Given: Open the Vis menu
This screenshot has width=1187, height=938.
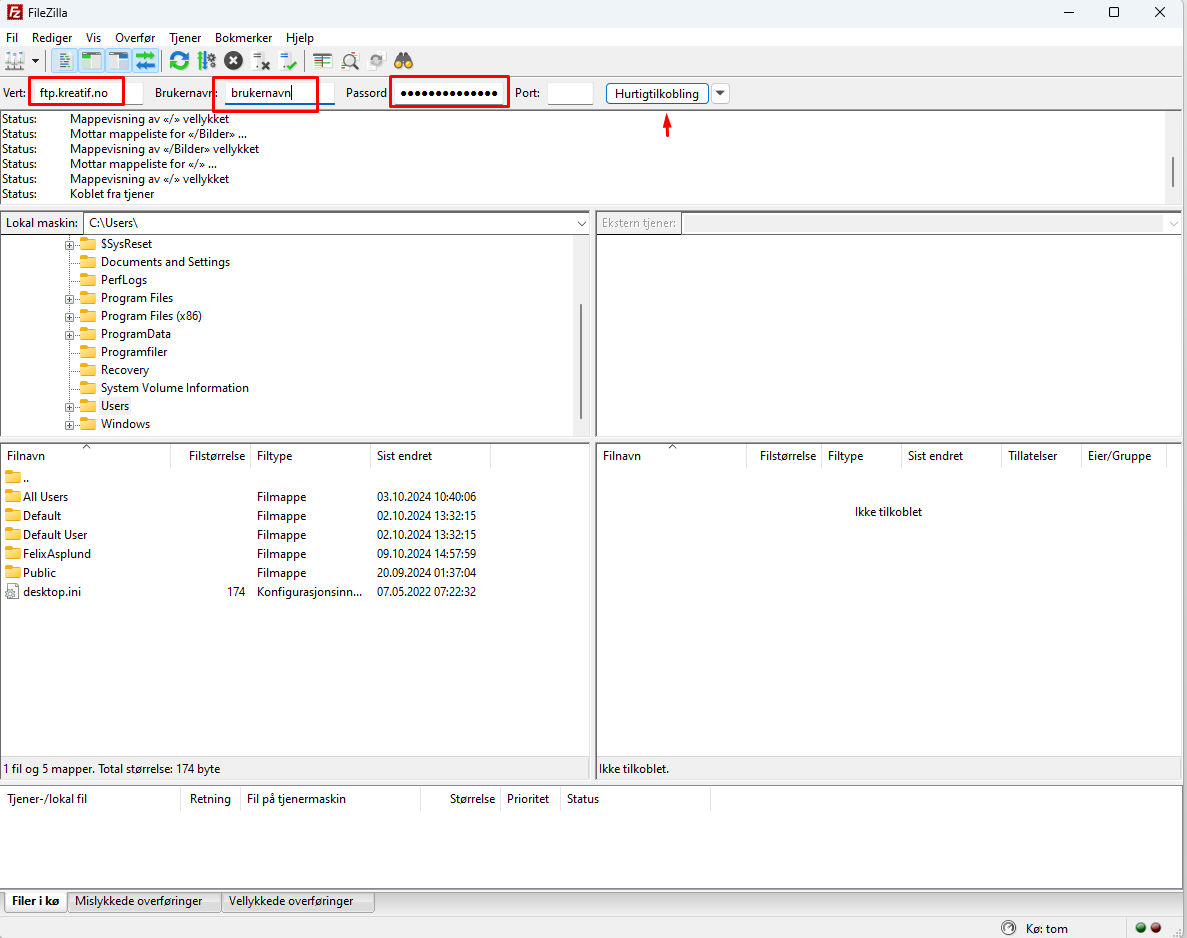Looking at the screenshot, I should [93, 37].
